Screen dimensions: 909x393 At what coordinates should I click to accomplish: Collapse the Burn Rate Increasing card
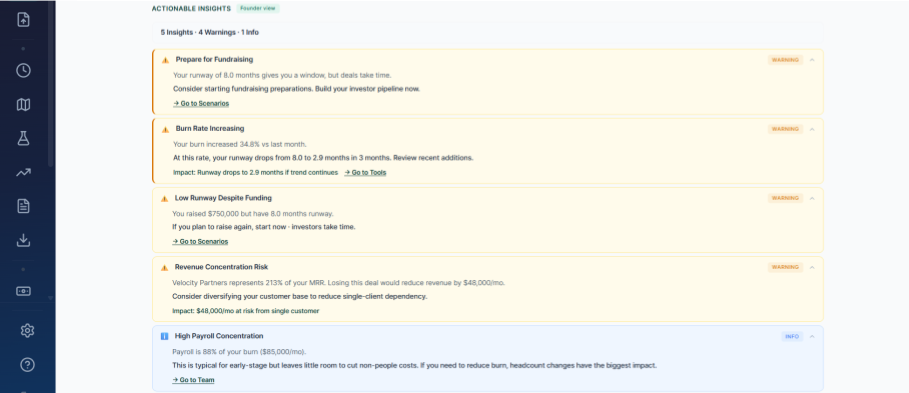point(812,129)
